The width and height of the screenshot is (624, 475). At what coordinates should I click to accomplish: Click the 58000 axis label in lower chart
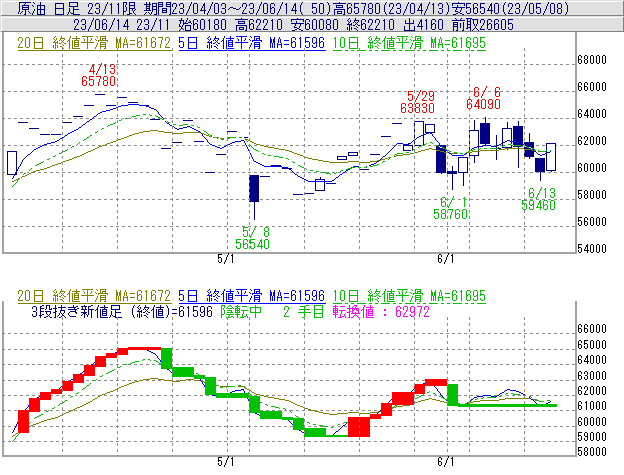pos(592,452)
